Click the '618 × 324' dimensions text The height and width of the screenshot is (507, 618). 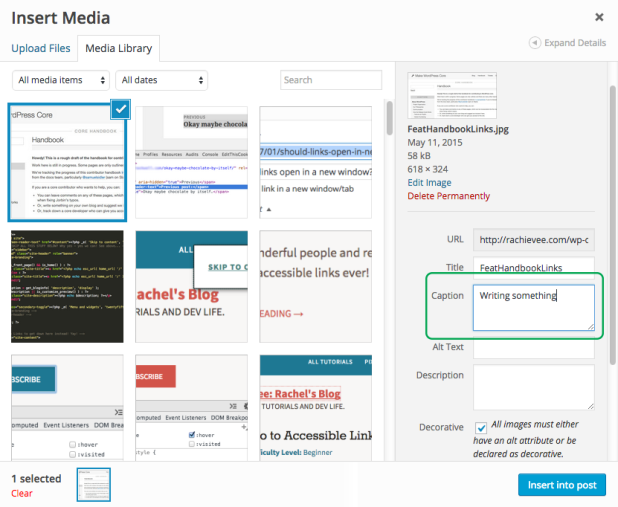[428, 170]
